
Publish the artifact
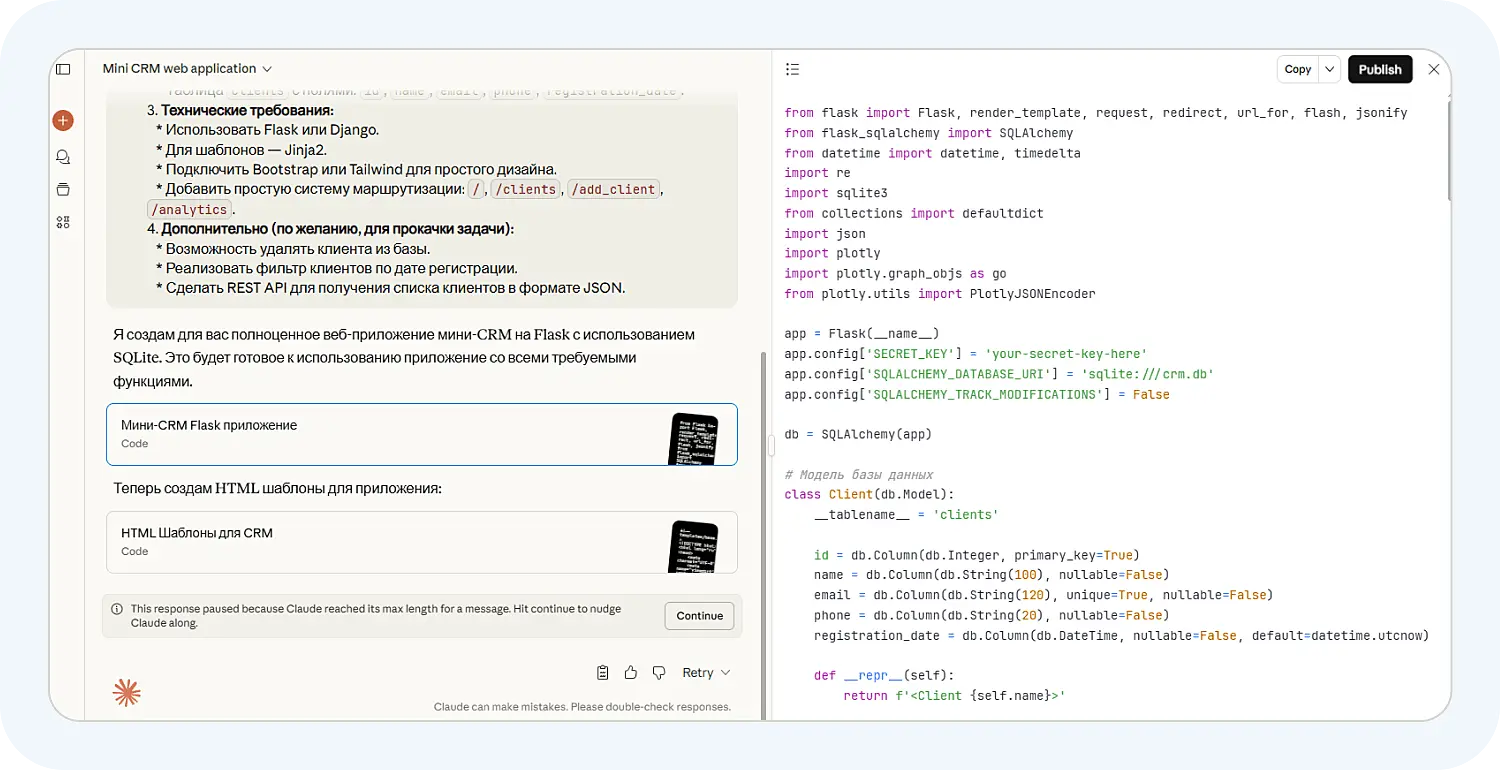coord(1380,69)
